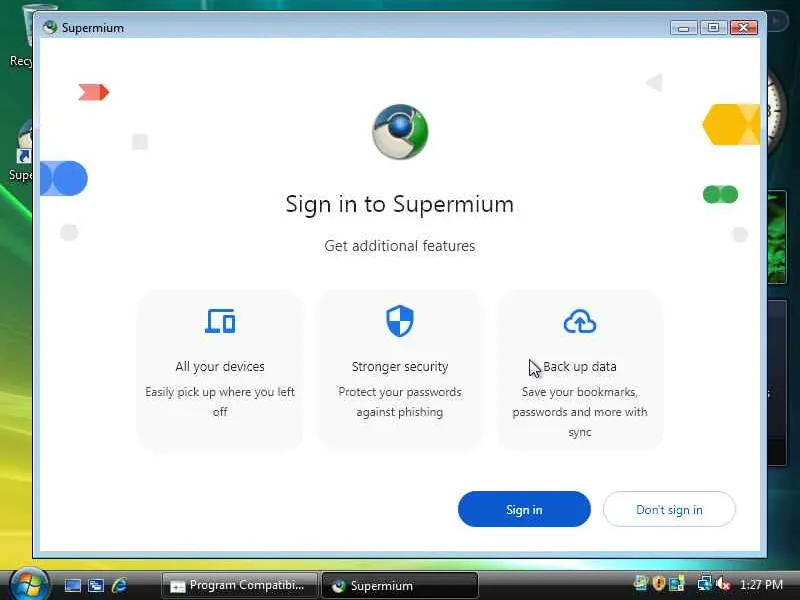This screenshot has height=600, width=800.
Task: Click "Stronger security" card title
Action: coord(399,367)
